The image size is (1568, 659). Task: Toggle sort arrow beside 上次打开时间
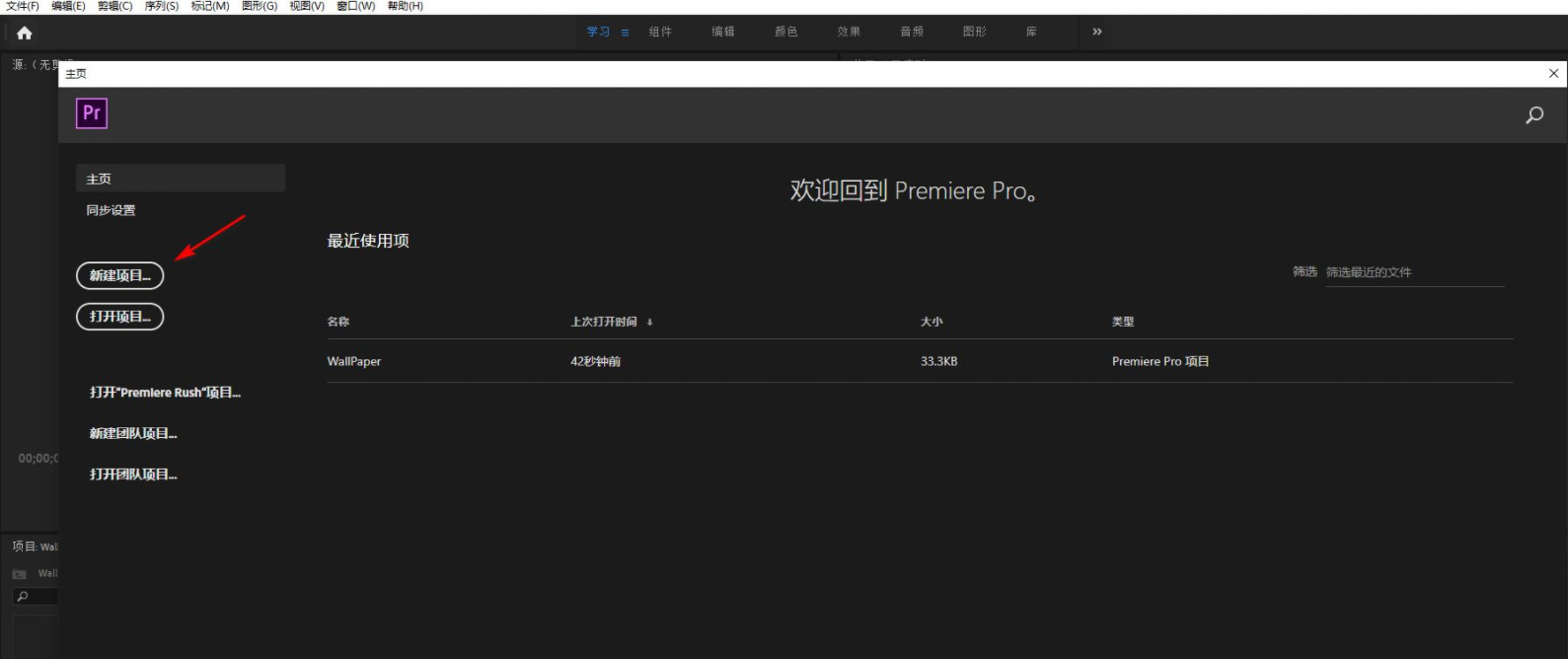click(649, 323)
